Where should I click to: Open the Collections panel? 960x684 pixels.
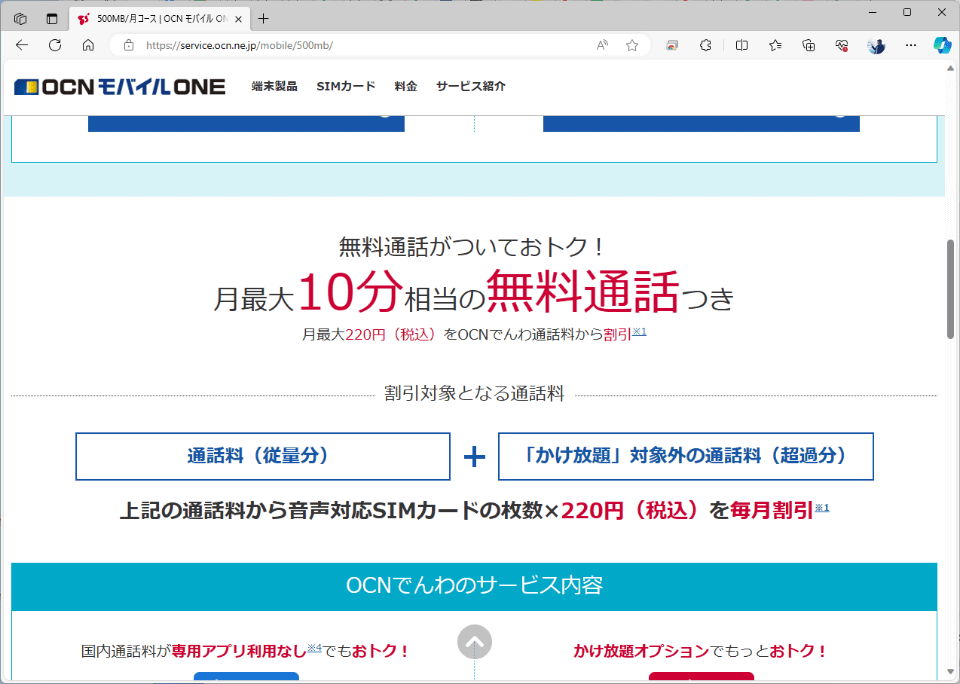[806, 44]
